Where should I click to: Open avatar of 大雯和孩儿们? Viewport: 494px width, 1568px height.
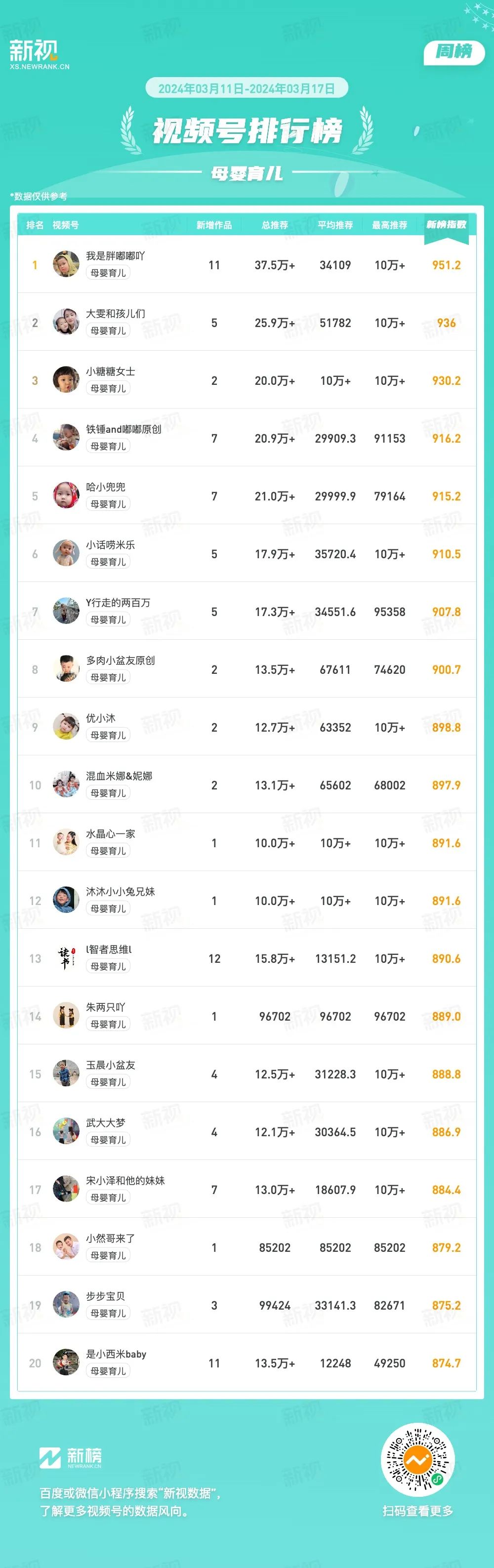click(x=66, y=322)
